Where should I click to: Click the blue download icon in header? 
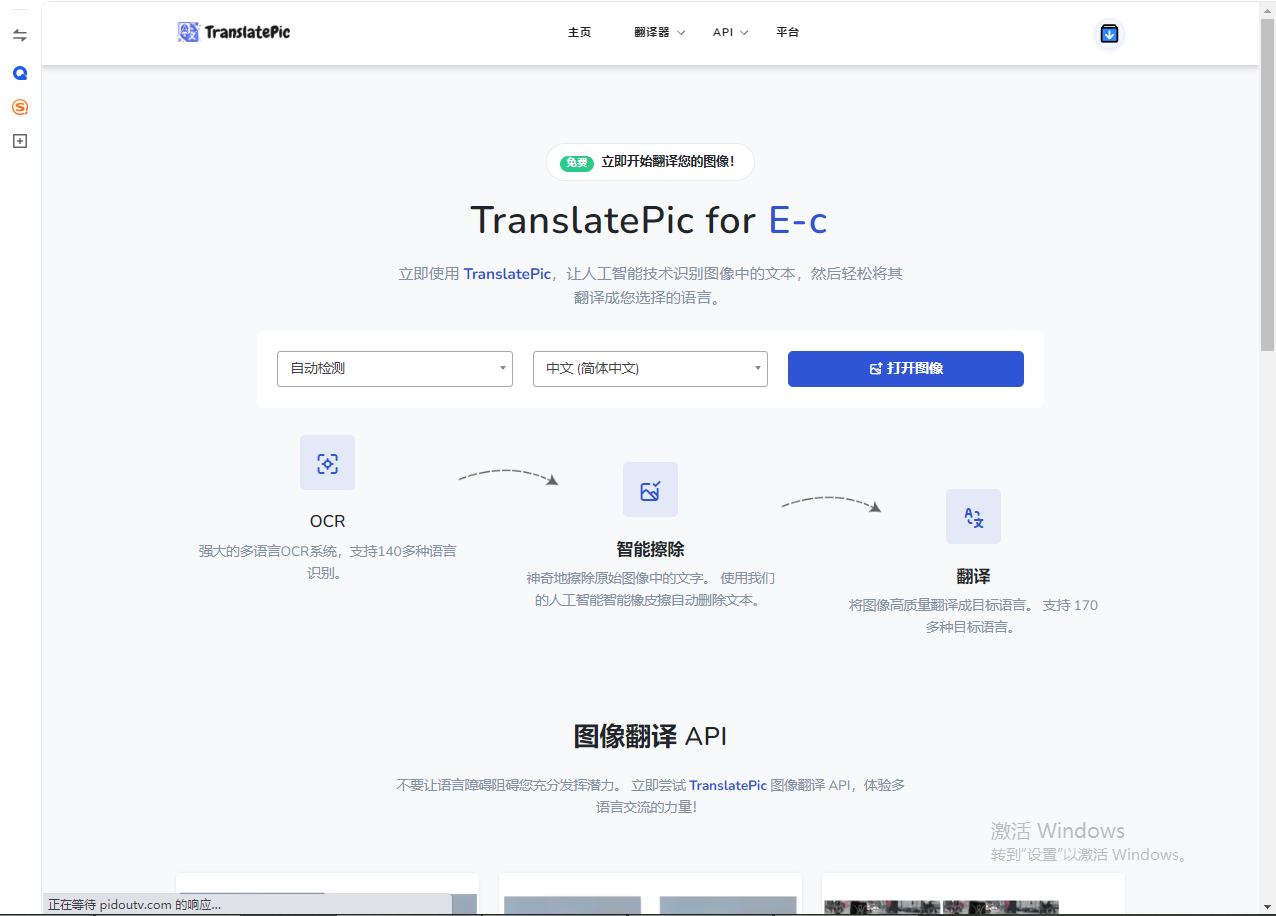[x=1109, y=34]
